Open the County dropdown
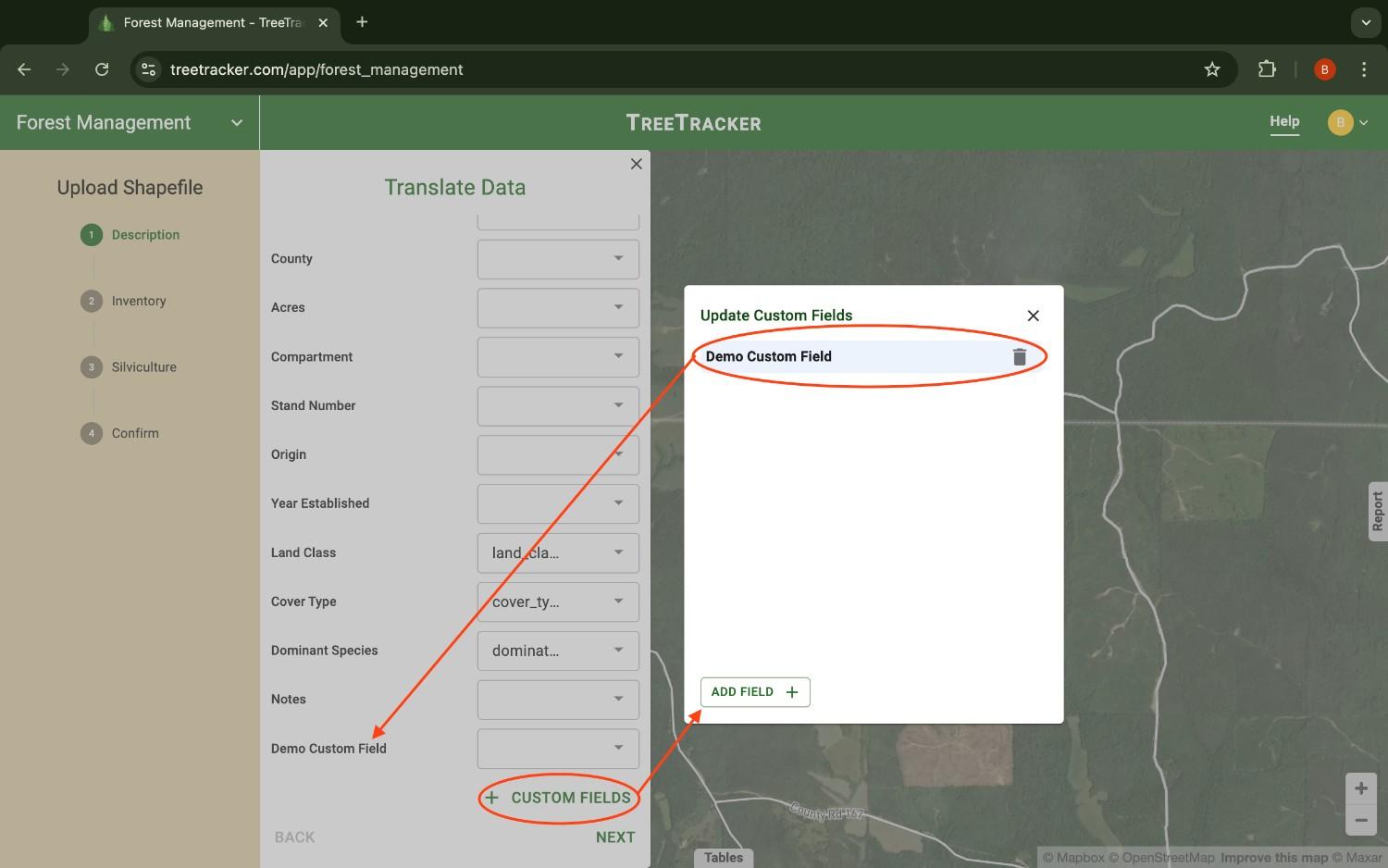Screen dimensions: 1388x868 tap(557, 259)
